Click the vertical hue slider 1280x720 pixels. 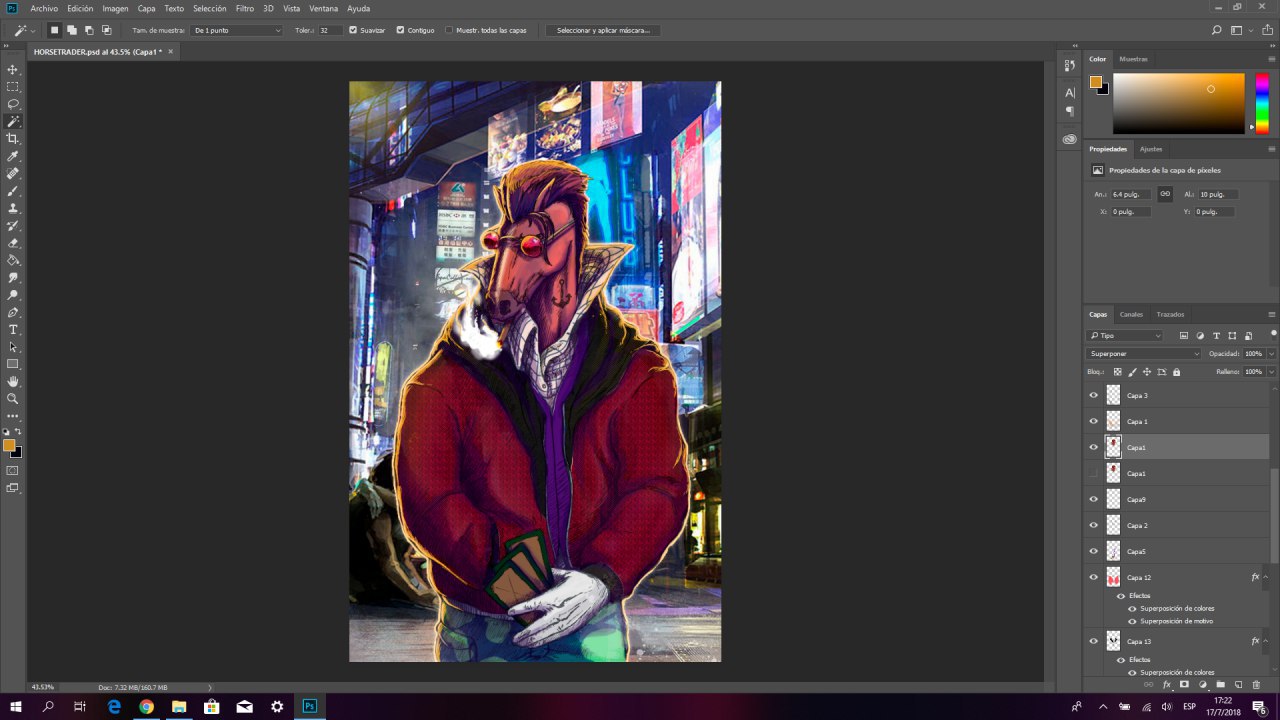1261,103
